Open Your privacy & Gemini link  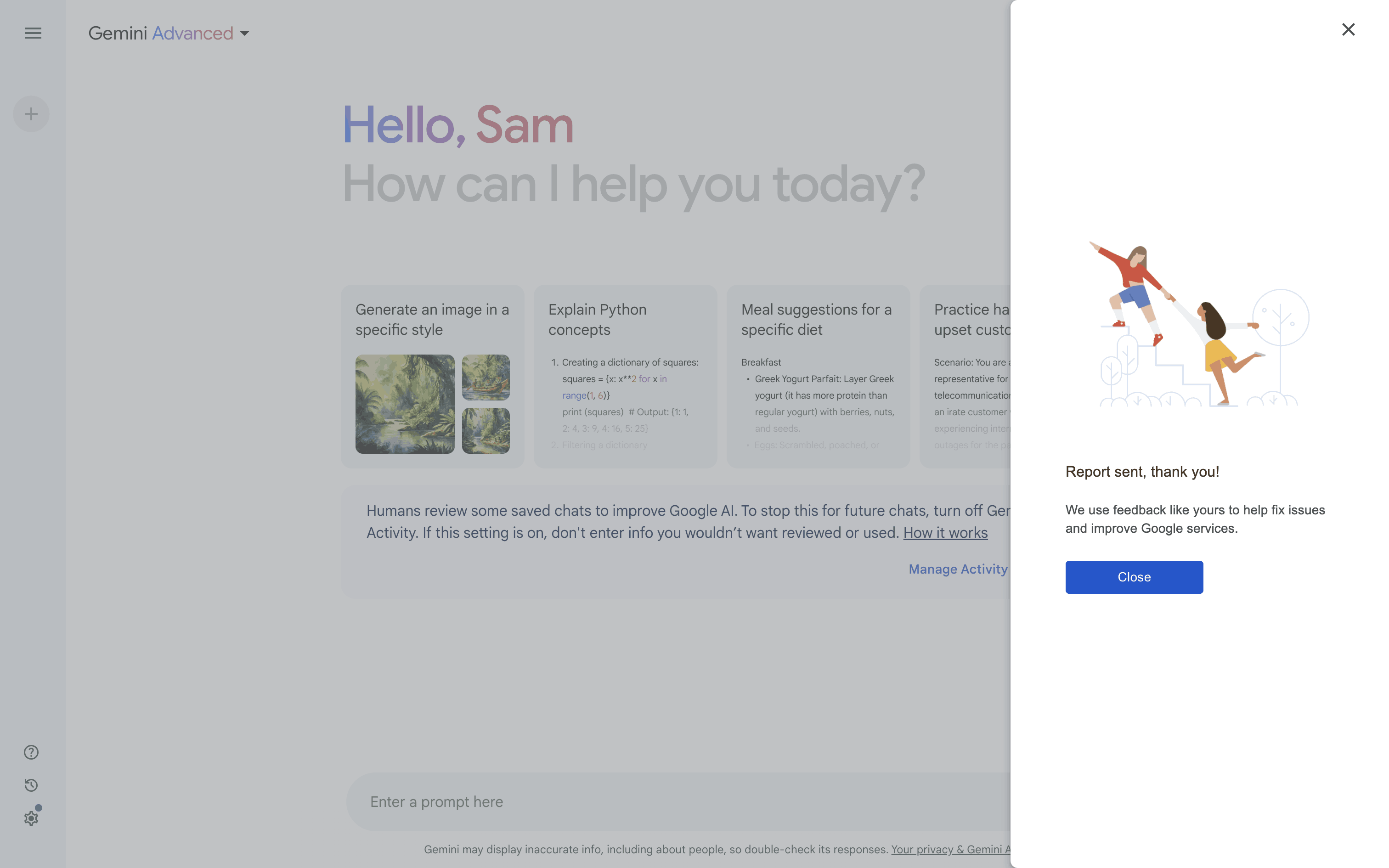[950, 849]
